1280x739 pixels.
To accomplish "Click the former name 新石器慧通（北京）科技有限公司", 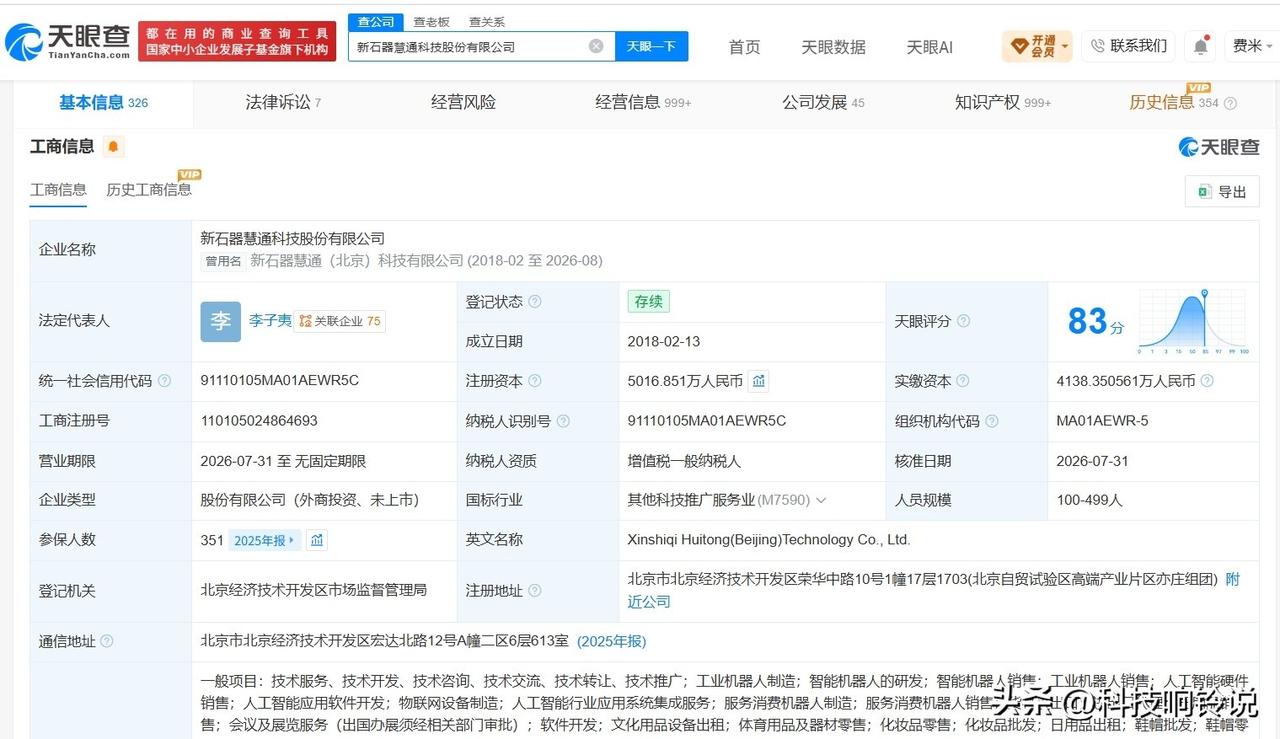I will tap(357, 261).
